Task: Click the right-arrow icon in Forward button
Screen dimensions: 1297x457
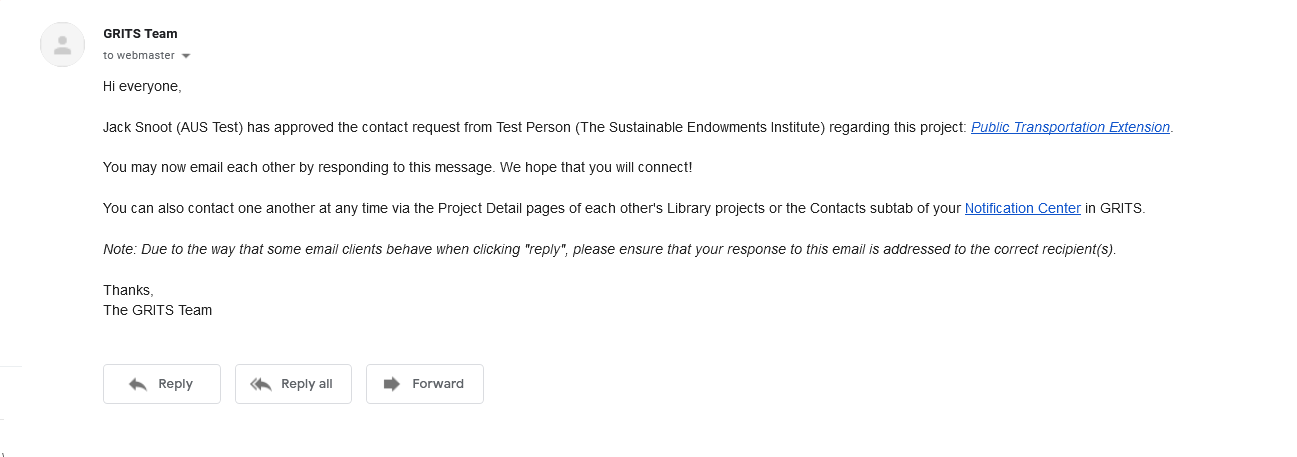Action: pos(392,384)
